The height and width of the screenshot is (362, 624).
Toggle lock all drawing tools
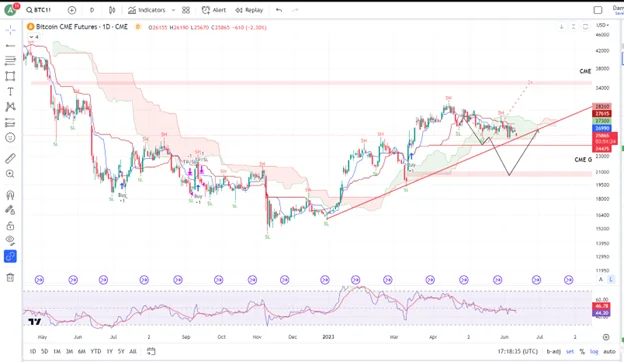(10, 226)
